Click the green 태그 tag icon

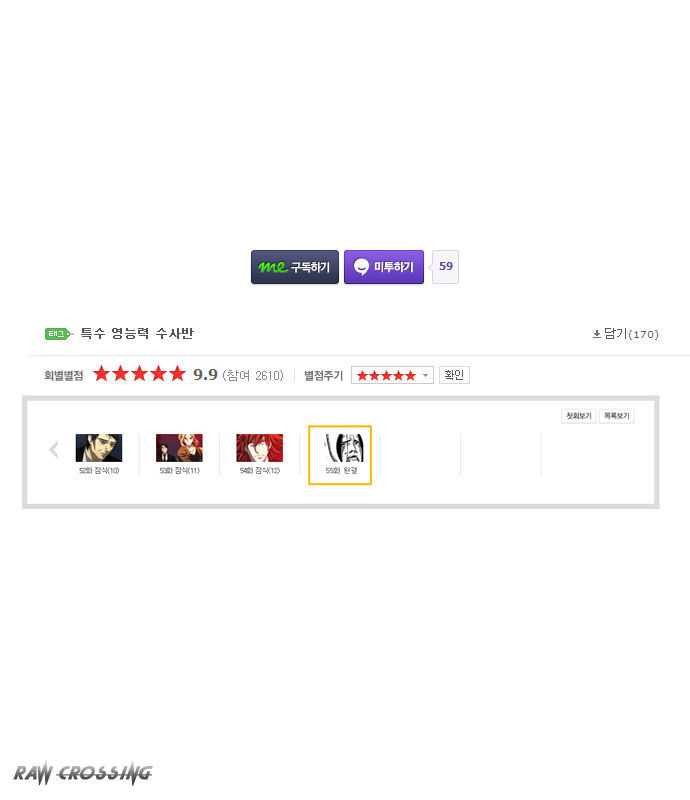58,334
